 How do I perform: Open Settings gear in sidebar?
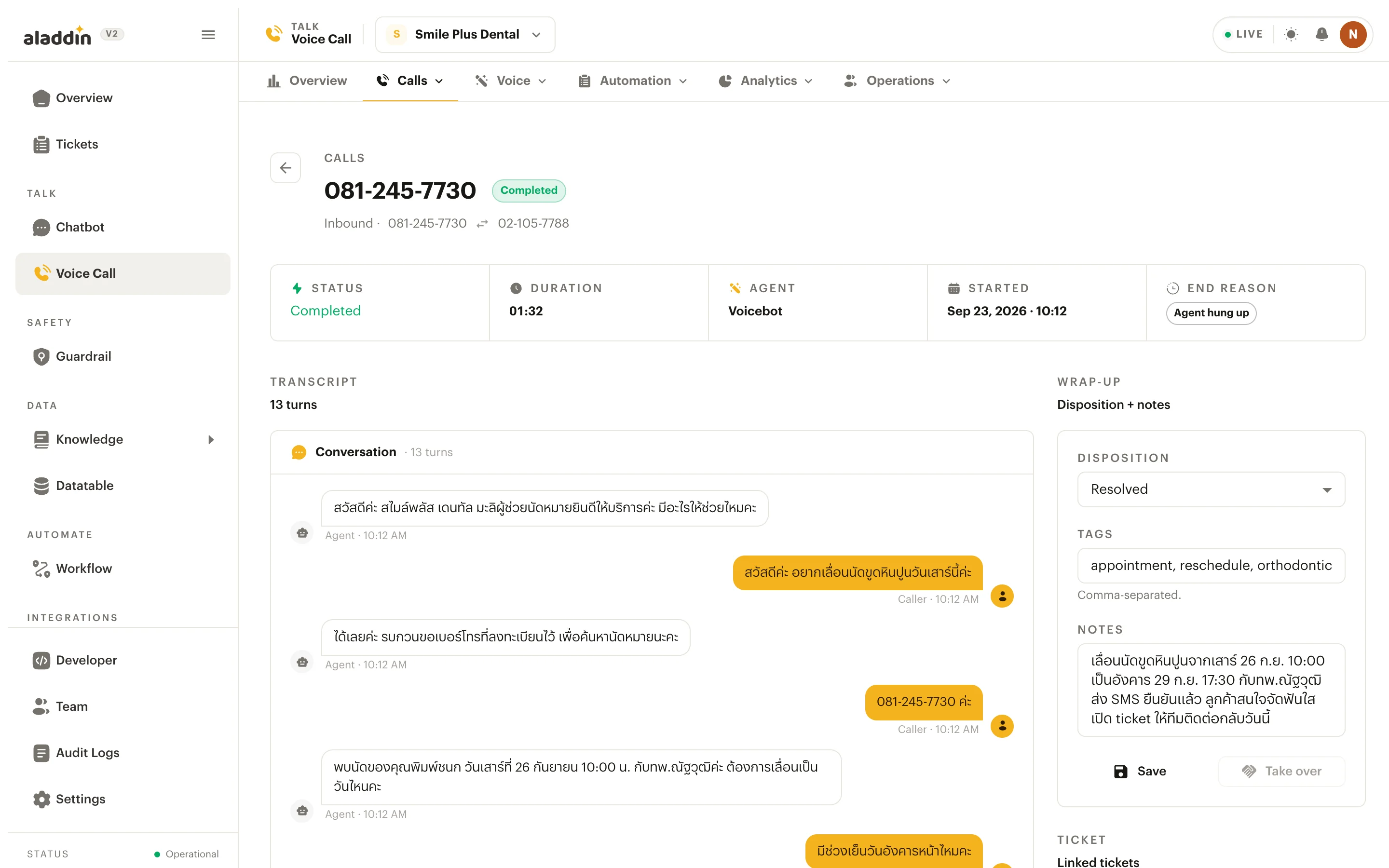(41, 799)
